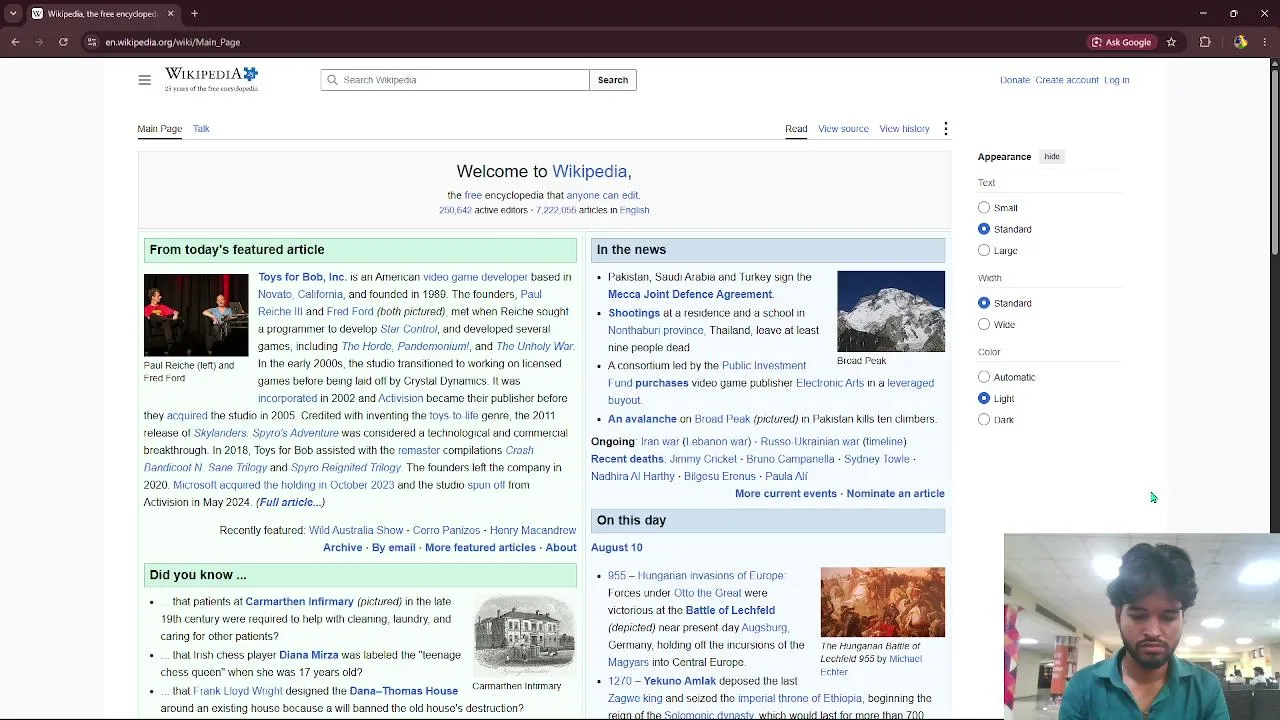Open the Full article link
This screenshot has width=1280, height=720.
tap(291, 502)
